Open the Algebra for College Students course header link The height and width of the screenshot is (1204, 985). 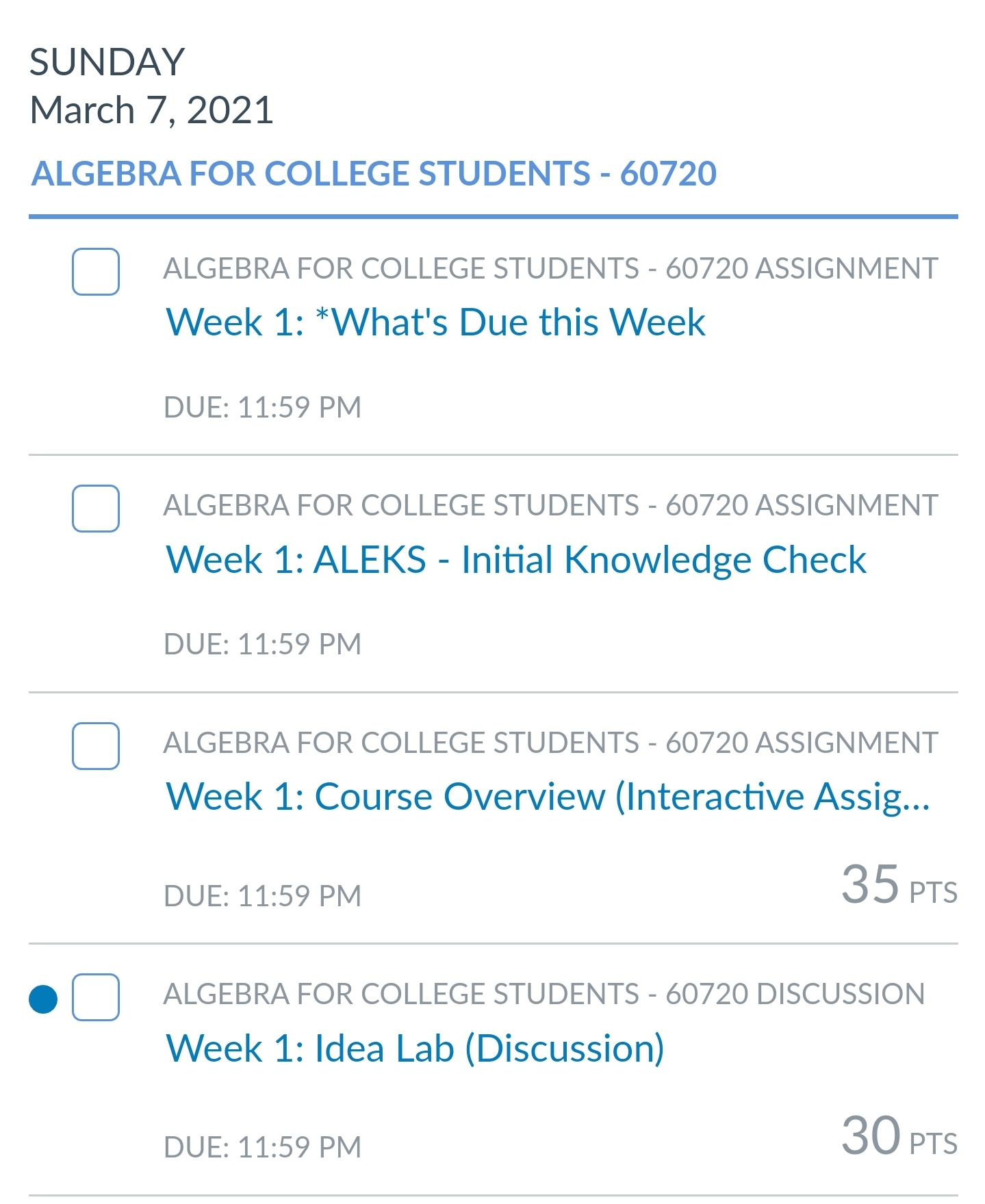(374, 173)
